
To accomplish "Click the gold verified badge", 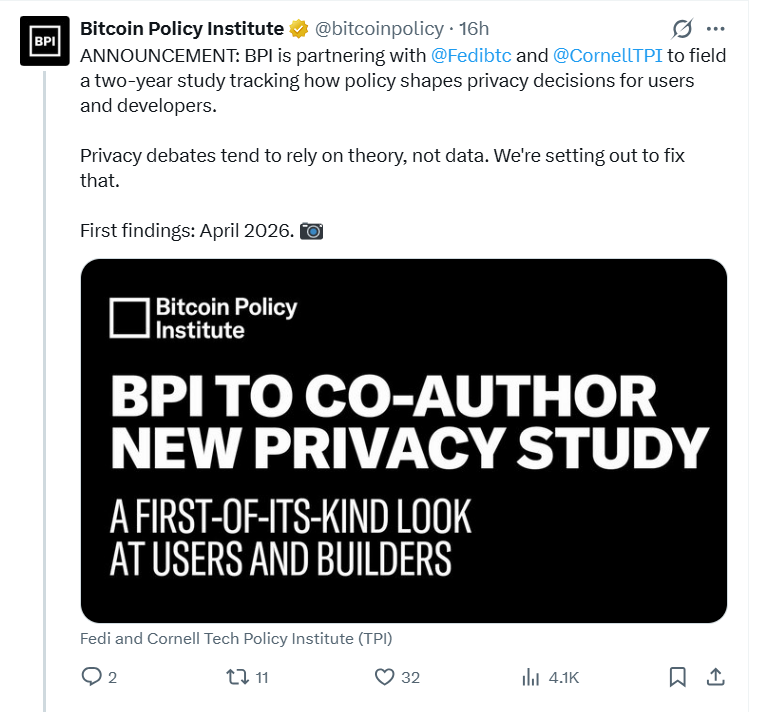I will pyautogui.click(x=299, y=29).
